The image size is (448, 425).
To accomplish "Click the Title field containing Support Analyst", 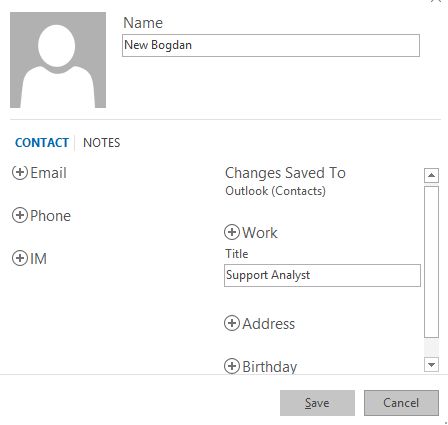I will coord(322,275).
